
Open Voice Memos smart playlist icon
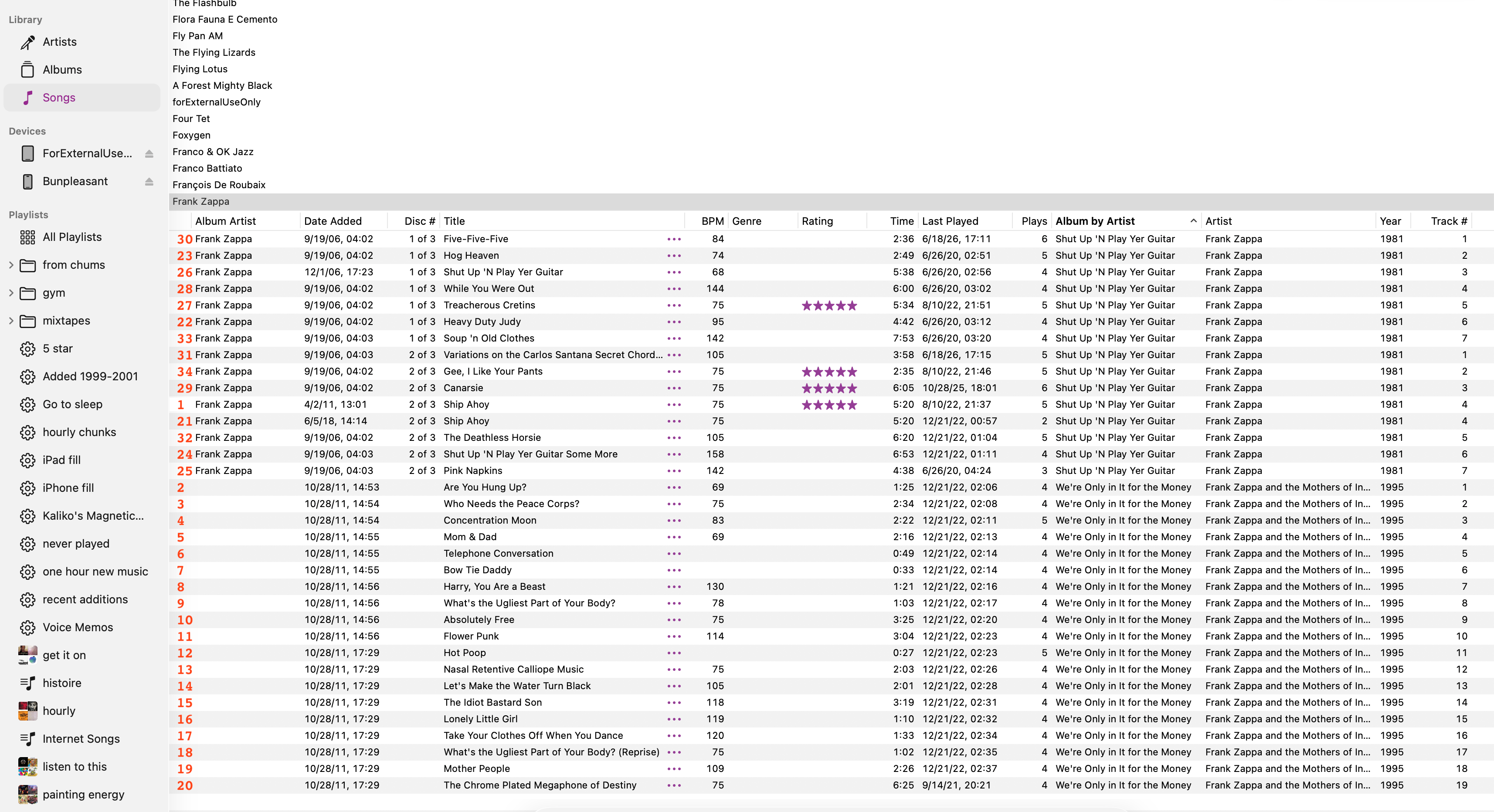pyautogui.click(x=27, y=627)
